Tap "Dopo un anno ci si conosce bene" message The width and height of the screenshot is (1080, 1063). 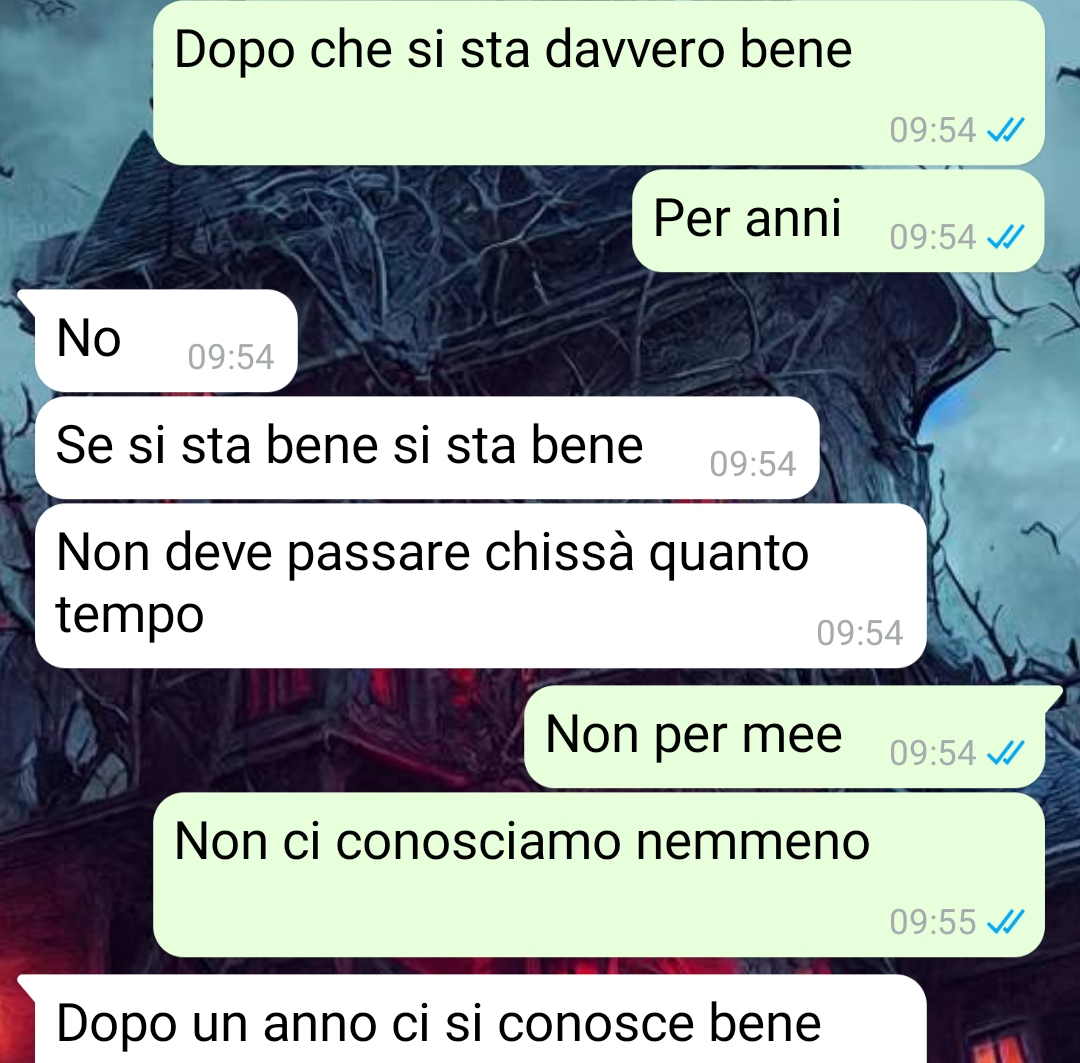point(480,1020)
